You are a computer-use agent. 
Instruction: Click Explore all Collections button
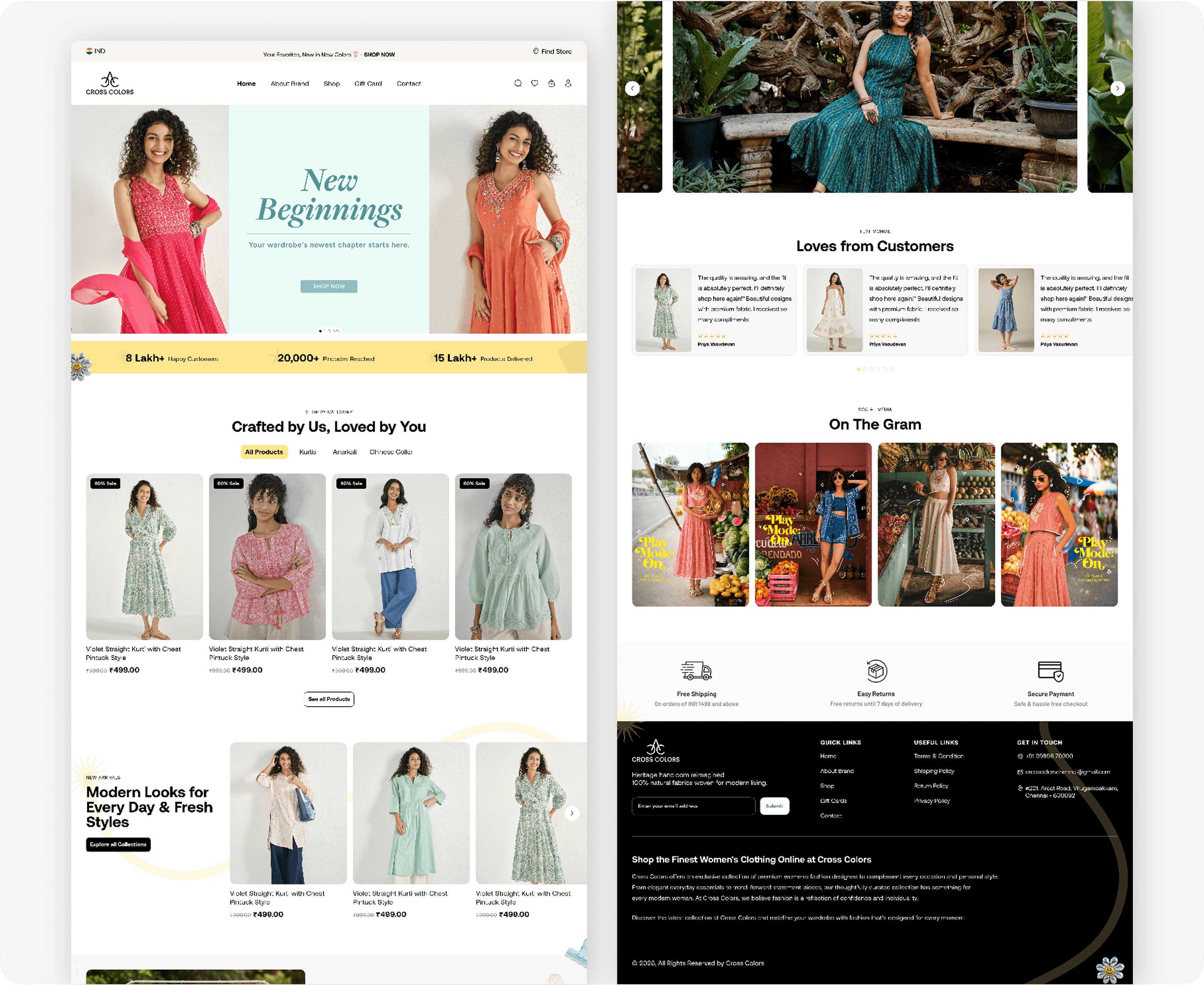click(x=118, y=844)
